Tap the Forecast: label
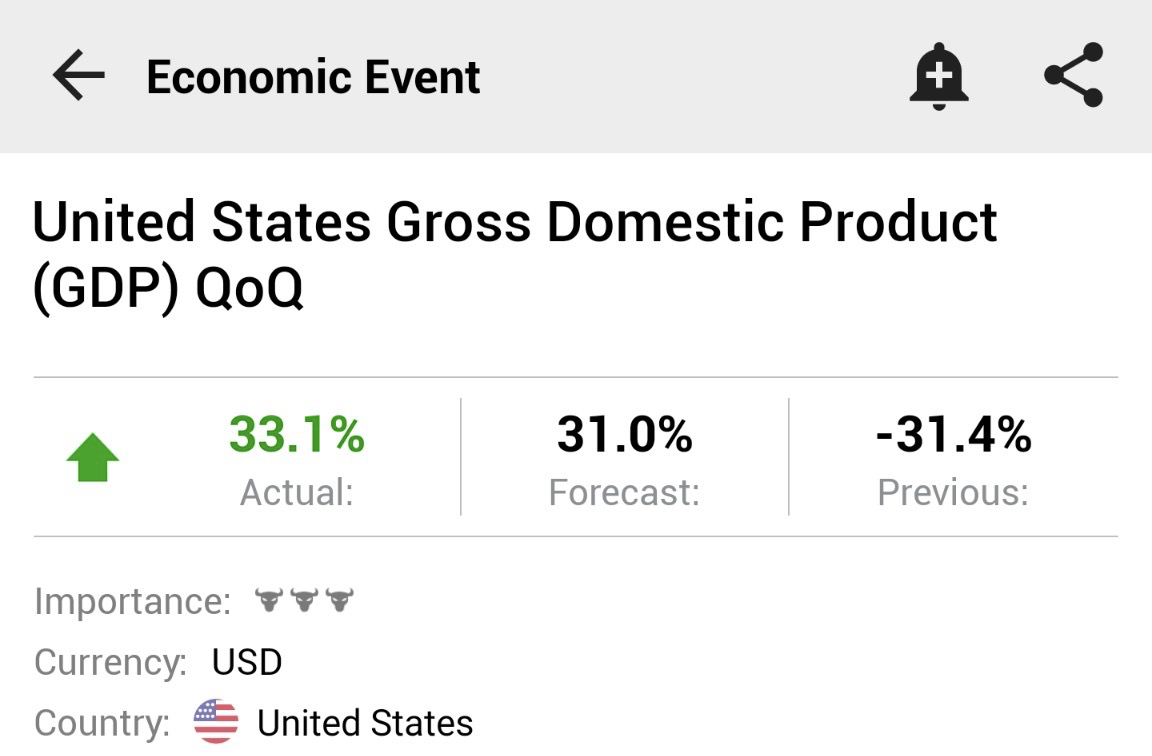The image size is (1152, 756). point(624,492)
